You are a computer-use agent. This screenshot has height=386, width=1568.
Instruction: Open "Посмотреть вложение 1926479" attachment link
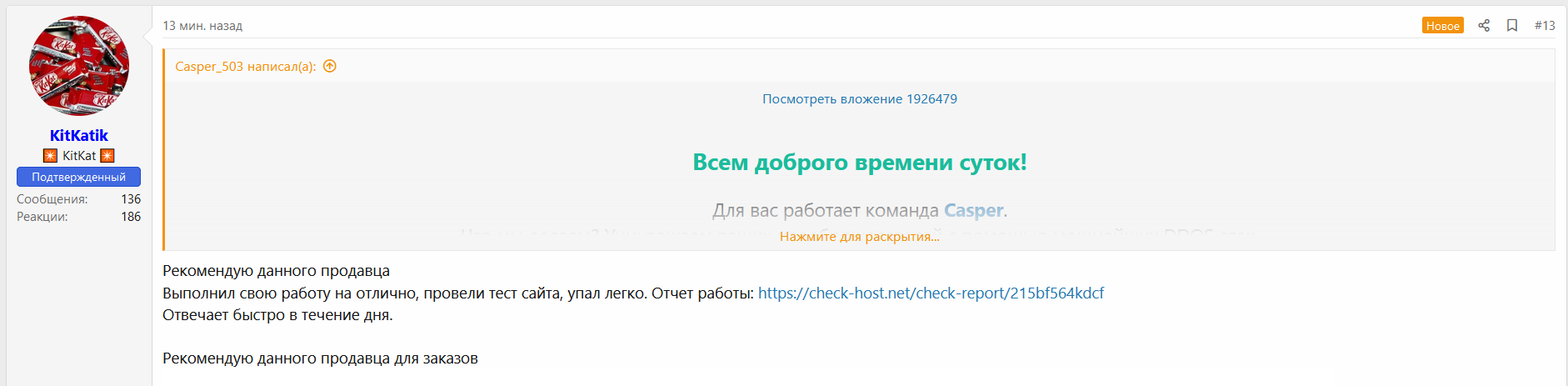[x=859, y=99]
